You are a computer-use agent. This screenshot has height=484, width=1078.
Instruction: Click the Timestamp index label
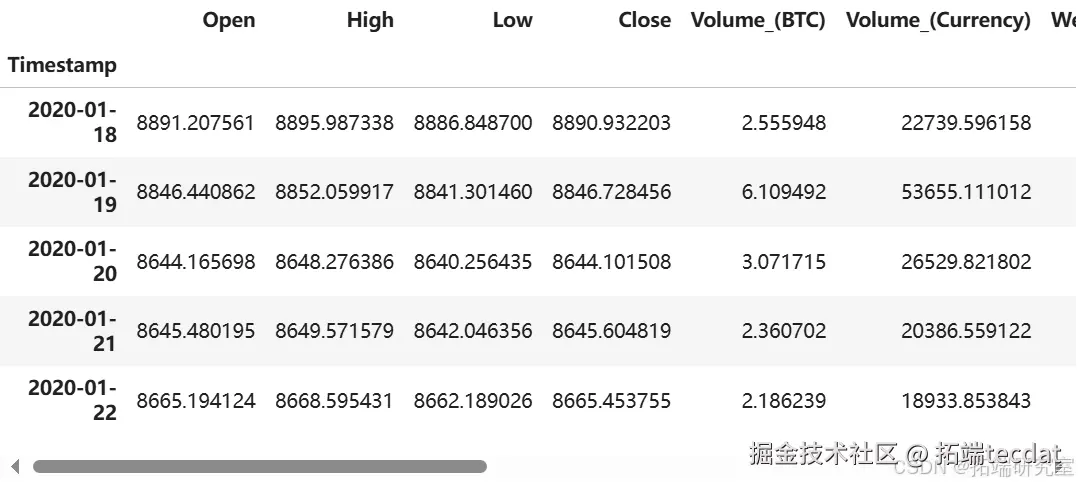click(x=63, y=65)
